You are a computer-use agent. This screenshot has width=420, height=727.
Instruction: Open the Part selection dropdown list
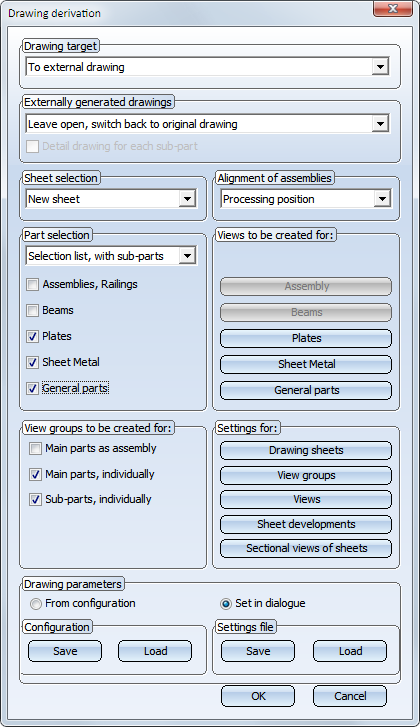pos(111,256)
